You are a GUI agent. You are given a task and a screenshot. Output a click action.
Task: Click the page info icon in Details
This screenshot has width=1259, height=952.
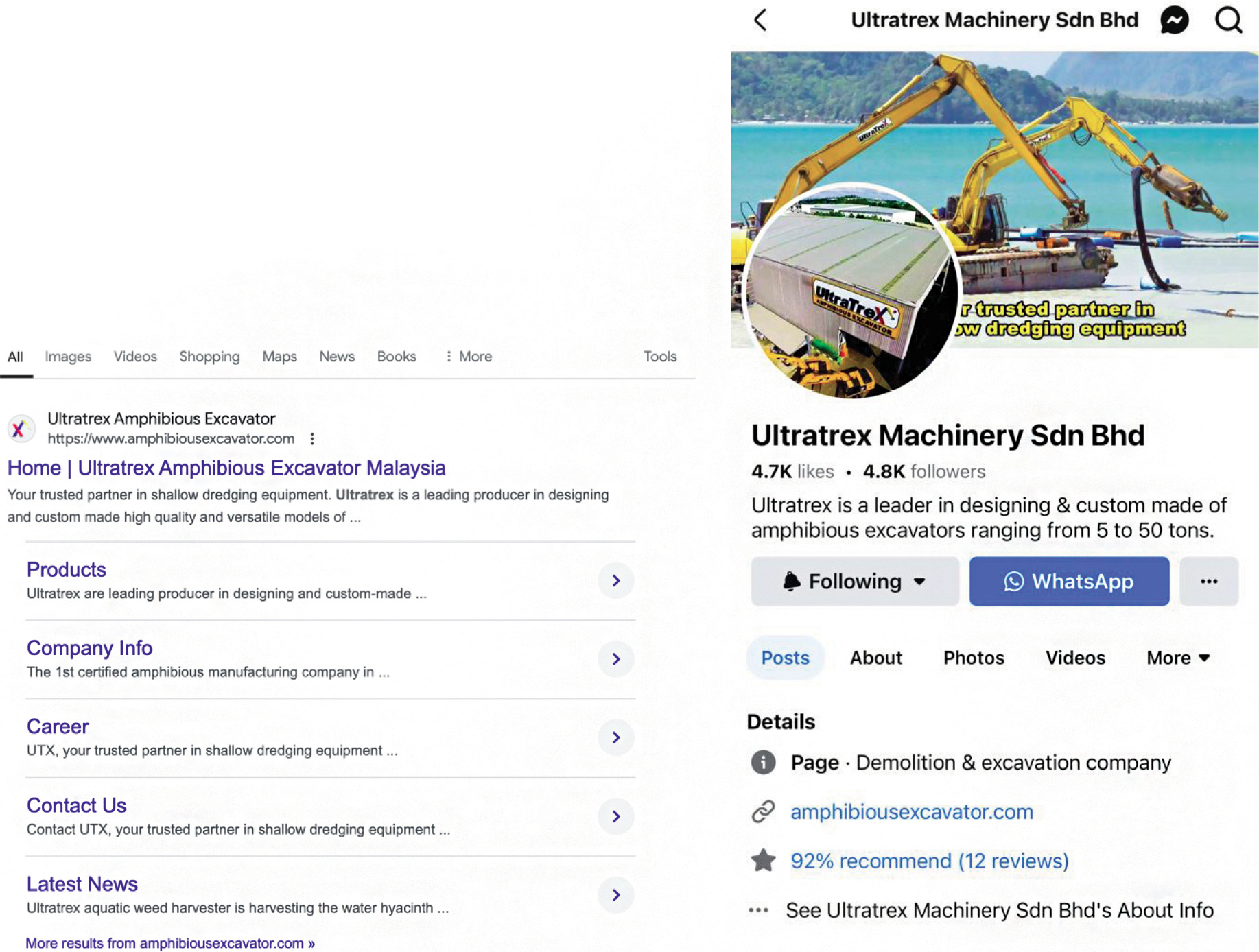click(x=762, y=762)
